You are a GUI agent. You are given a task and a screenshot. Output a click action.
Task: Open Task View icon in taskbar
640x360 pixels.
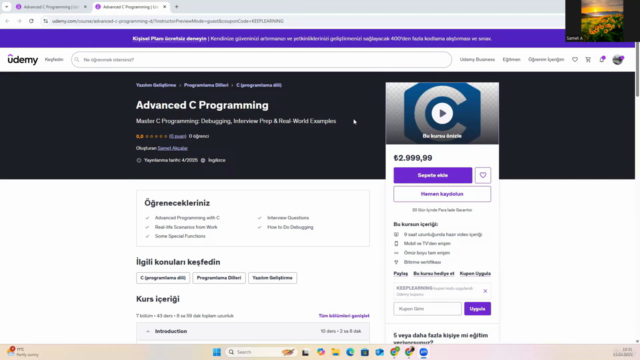[x=305, y=352]
